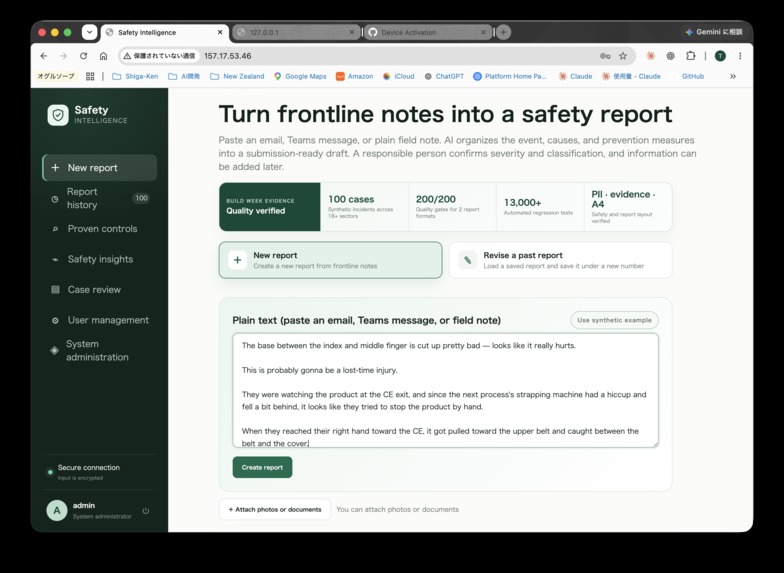The width and height of the screenshot is (784, 573).
Task: Open the New Zealand bookmark folder
Action: (237, 76)
